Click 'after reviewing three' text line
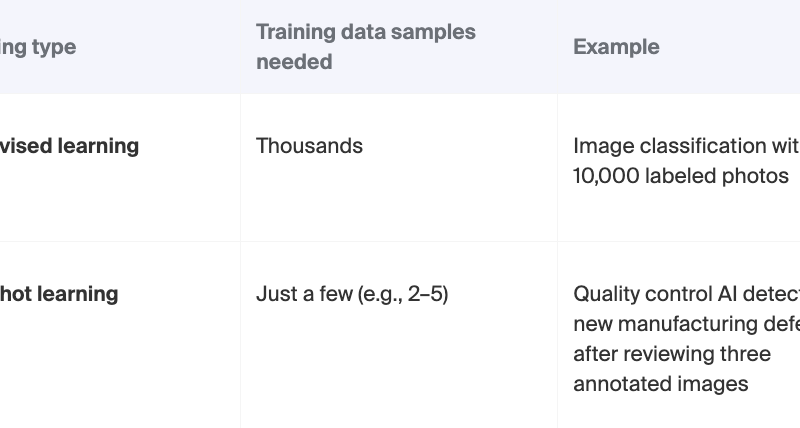 (671, 354)
